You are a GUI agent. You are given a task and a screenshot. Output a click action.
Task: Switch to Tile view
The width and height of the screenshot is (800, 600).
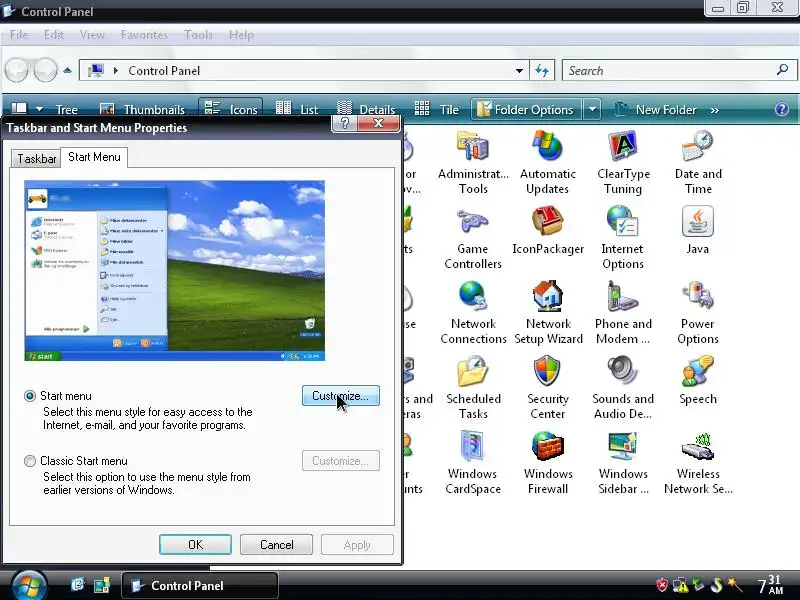point(437,110)
